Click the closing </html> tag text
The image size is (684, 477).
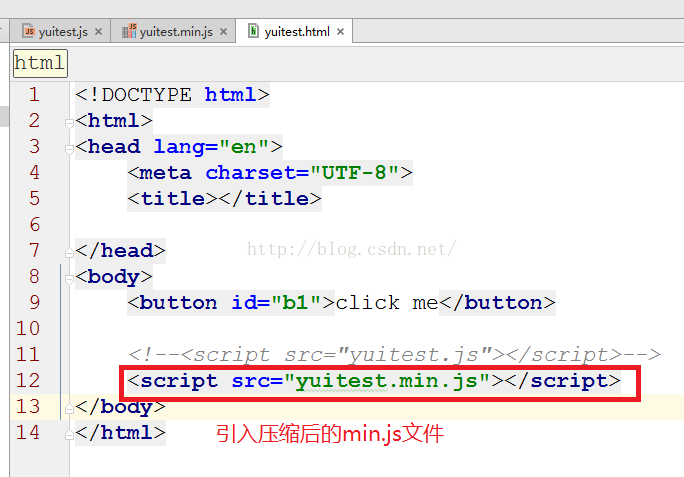tap(120, 433)
